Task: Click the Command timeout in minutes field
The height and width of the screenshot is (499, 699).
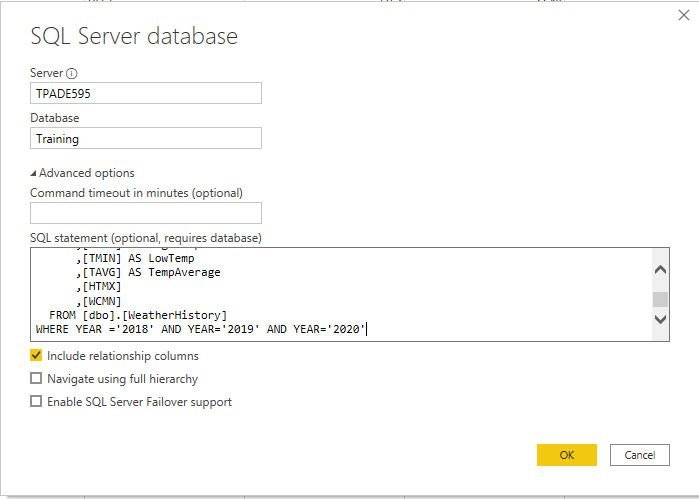Action: pos(146,213)
